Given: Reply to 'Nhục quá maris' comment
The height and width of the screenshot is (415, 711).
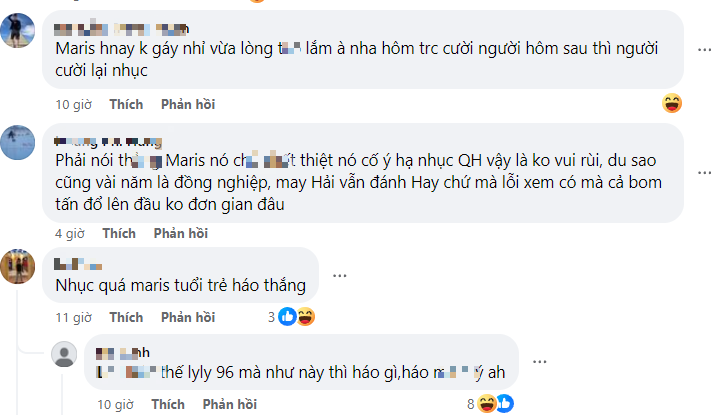Looking at the screenshot, I should coord(187,317).
